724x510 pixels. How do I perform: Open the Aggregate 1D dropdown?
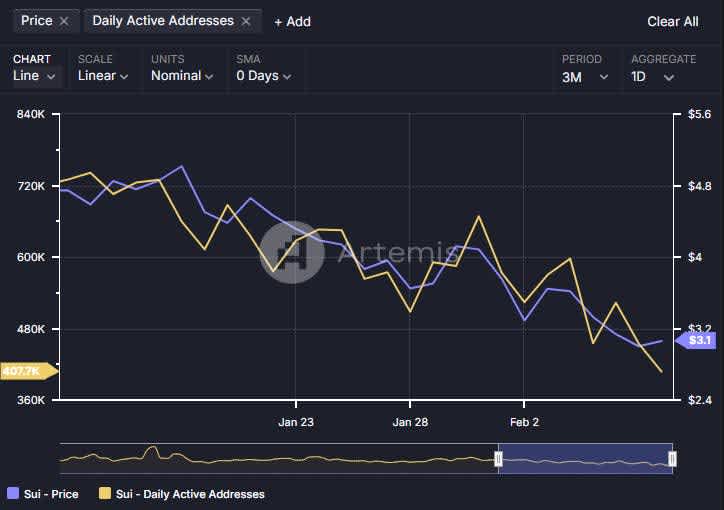click(x=652, y=77)
